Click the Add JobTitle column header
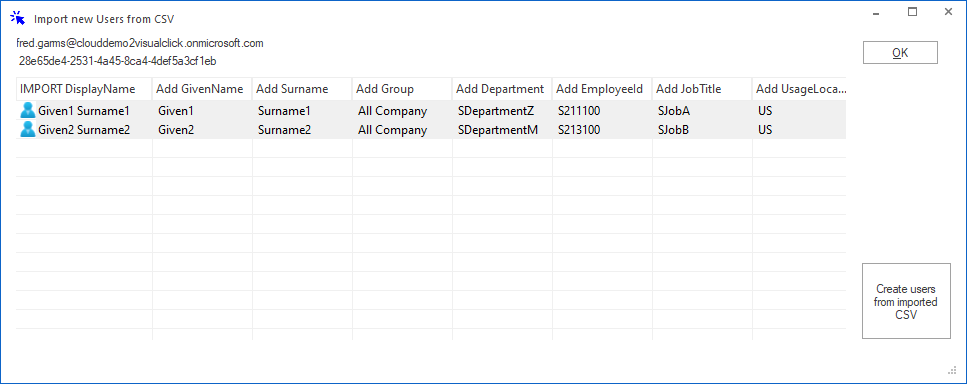 click(x=702, y=89)
